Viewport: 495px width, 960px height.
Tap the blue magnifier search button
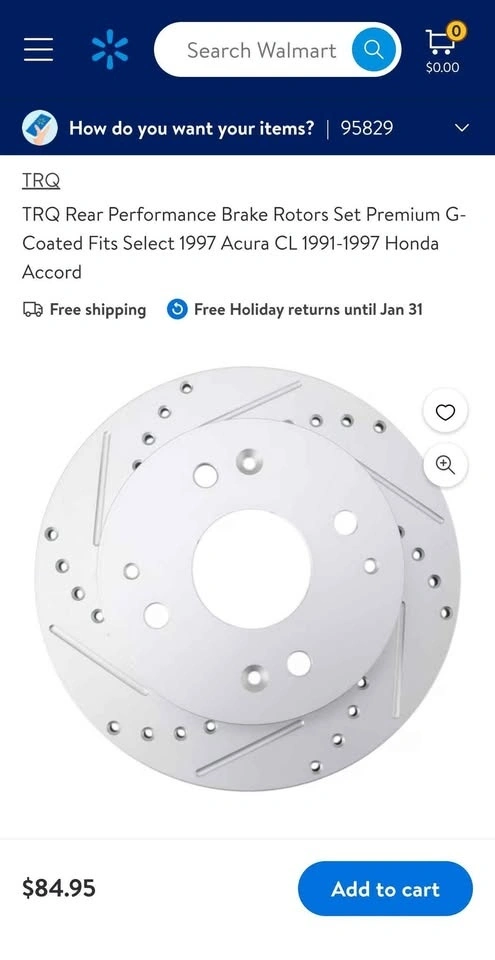(372, 50)
